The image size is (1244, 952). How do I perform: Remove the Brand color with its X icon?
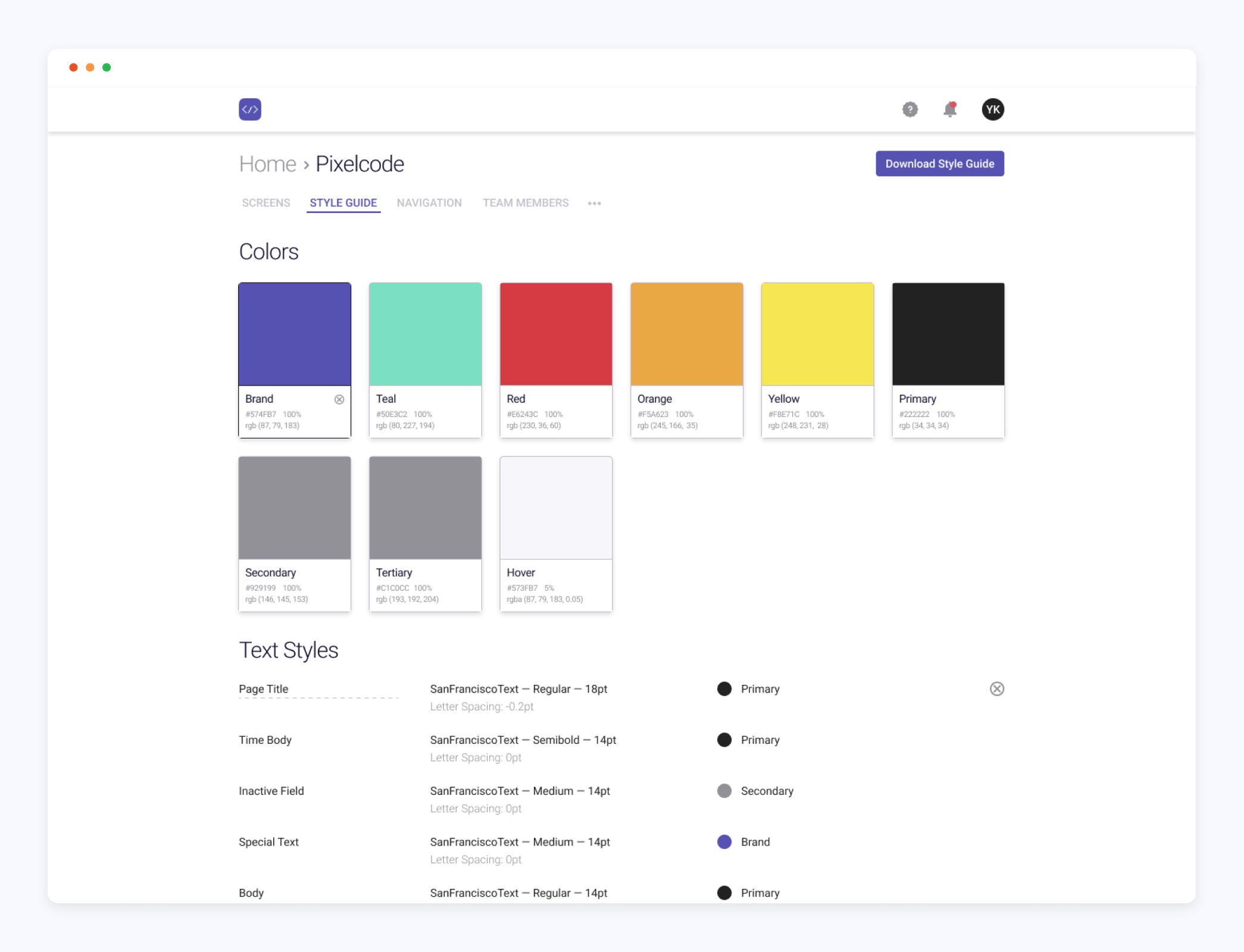click(339, 399)
